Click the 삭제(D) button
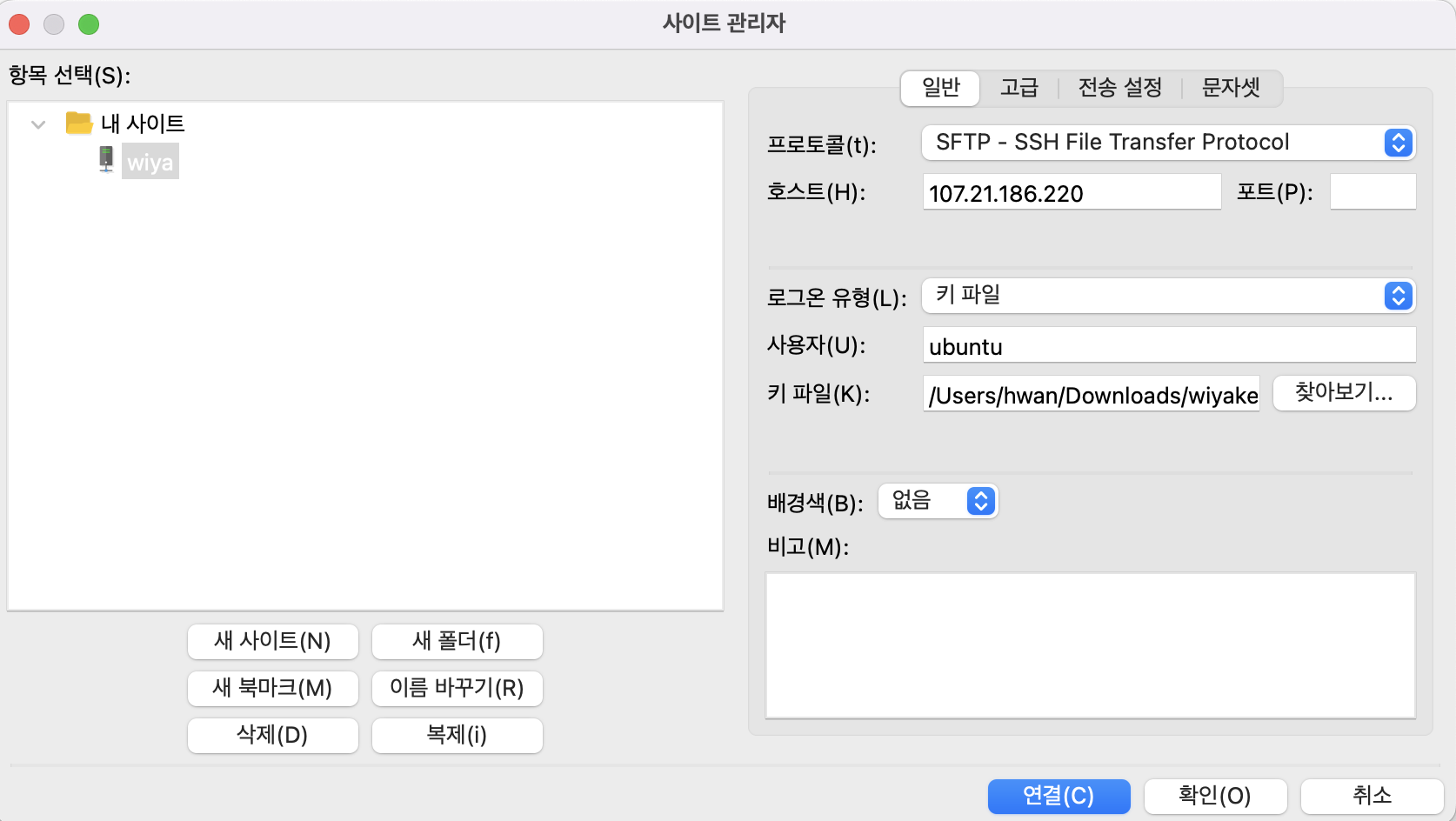 pyautogui.click(x=273, y=736)
